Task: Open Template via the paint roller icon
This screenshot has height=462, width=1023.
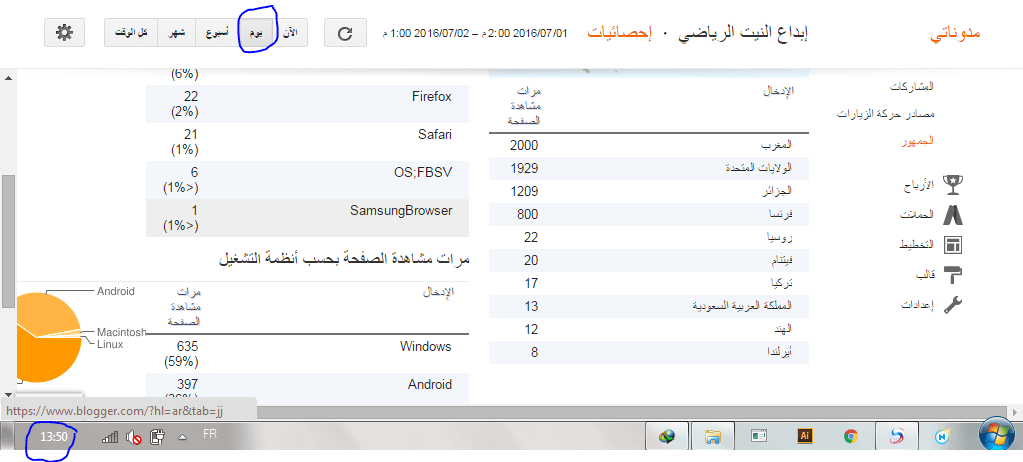Action: click(x=953, y=275)
